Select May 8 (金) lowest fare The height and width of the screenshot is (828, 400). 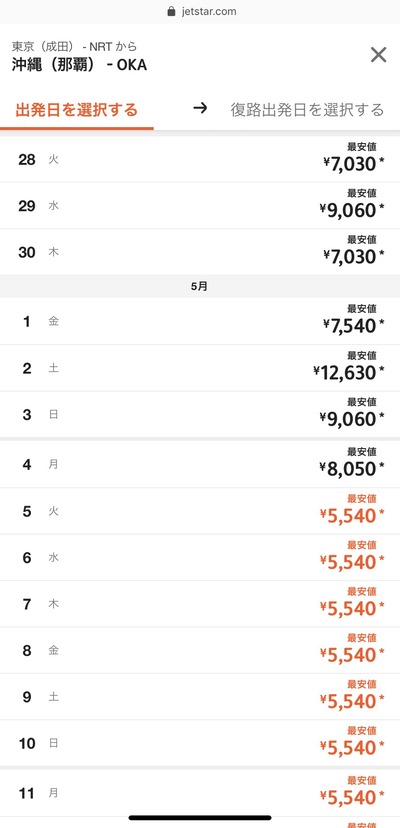(200, 651)
